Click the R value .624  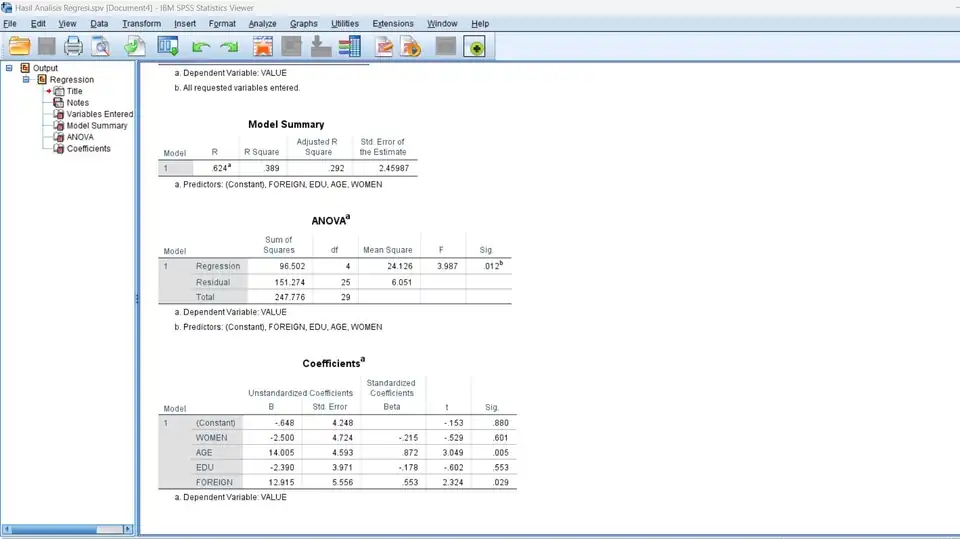pos(220,168)
